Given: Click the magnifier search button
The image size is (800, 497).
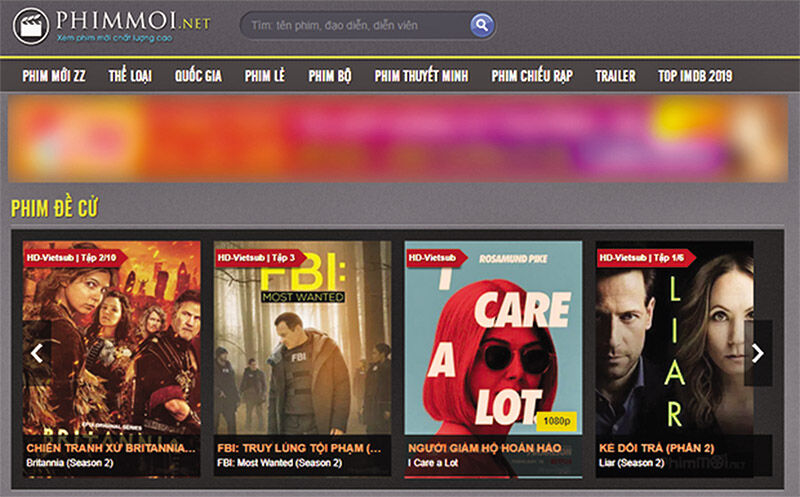Looking at the screenshot, I should pyautogui.click(x=482, y=24).
